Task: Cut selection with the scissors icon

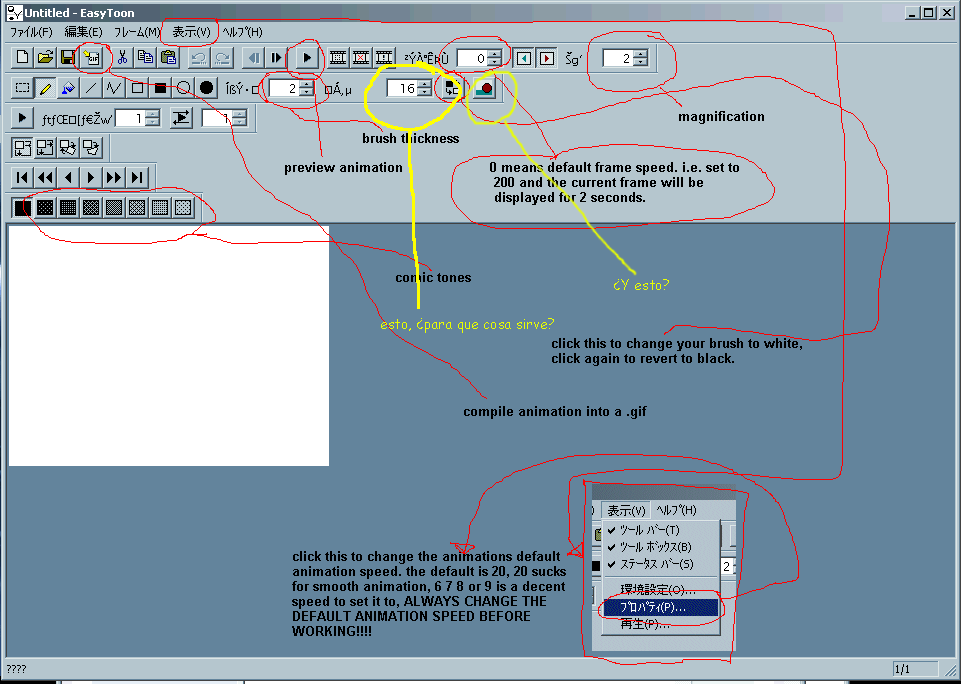Action: point(122,58)
